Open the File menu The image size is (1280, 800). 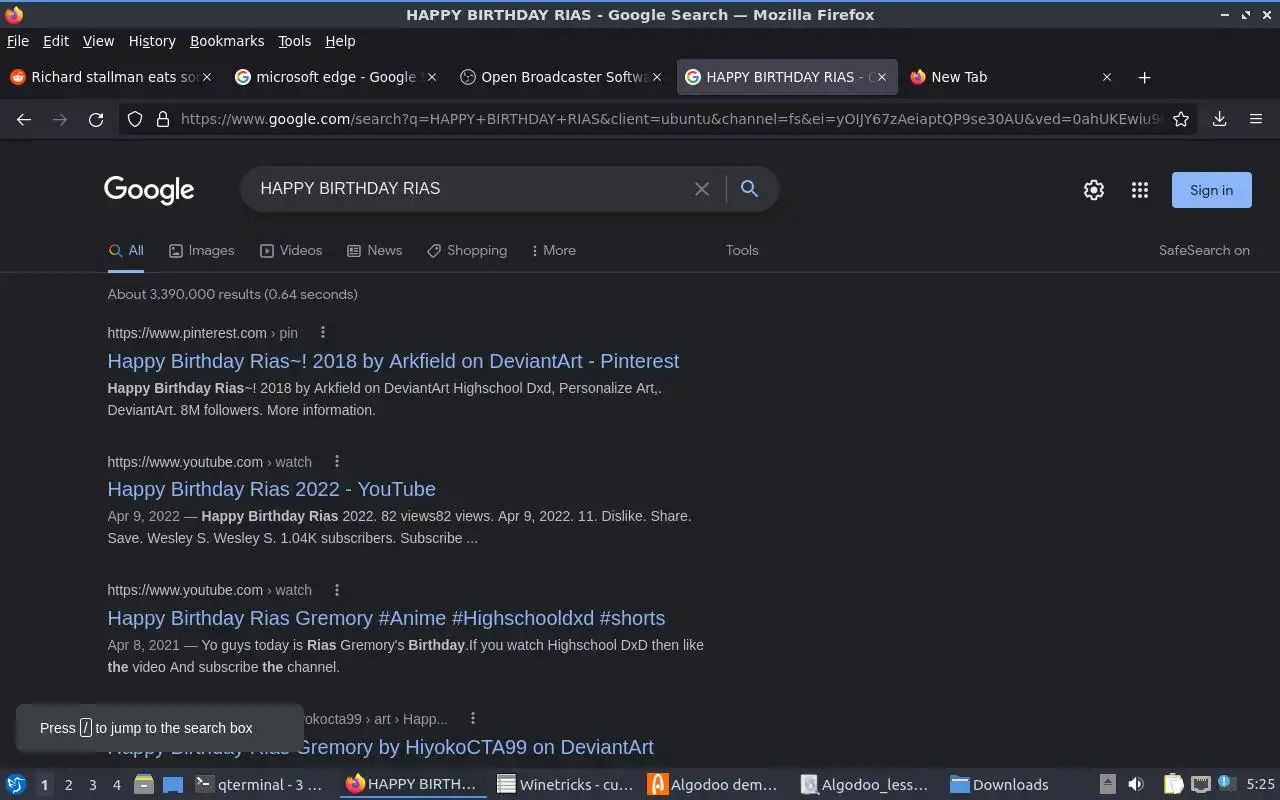[x=18, y=41]
